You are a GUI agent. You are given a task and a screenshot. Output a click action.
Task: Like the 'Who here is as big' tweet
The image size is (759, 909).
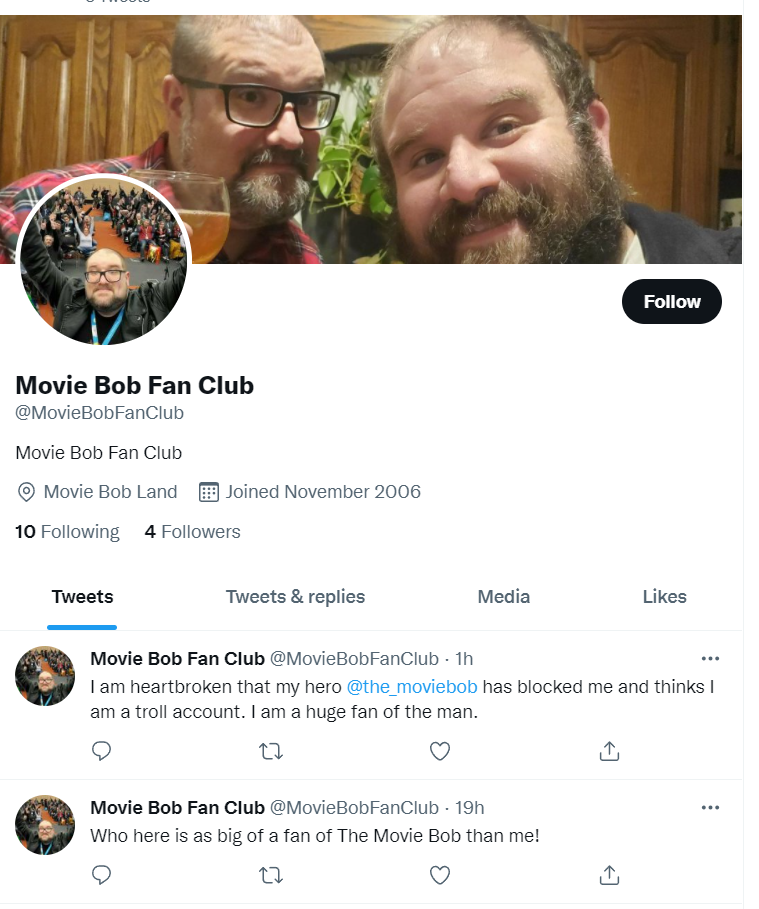[x=440, y=875]
